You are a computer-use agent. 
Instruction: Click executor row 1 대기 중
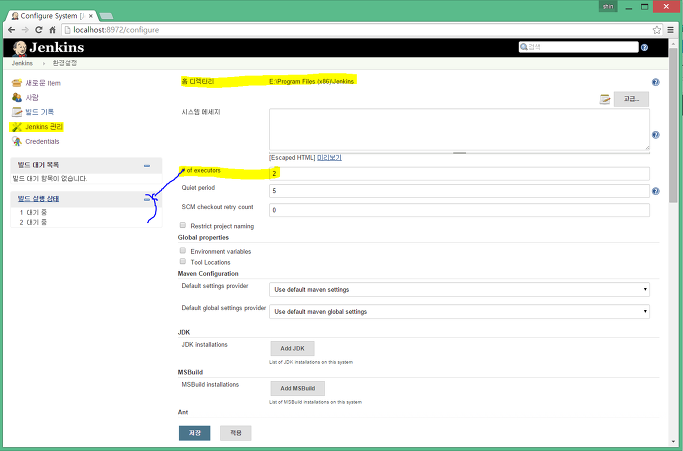click(x=33, y=212)
